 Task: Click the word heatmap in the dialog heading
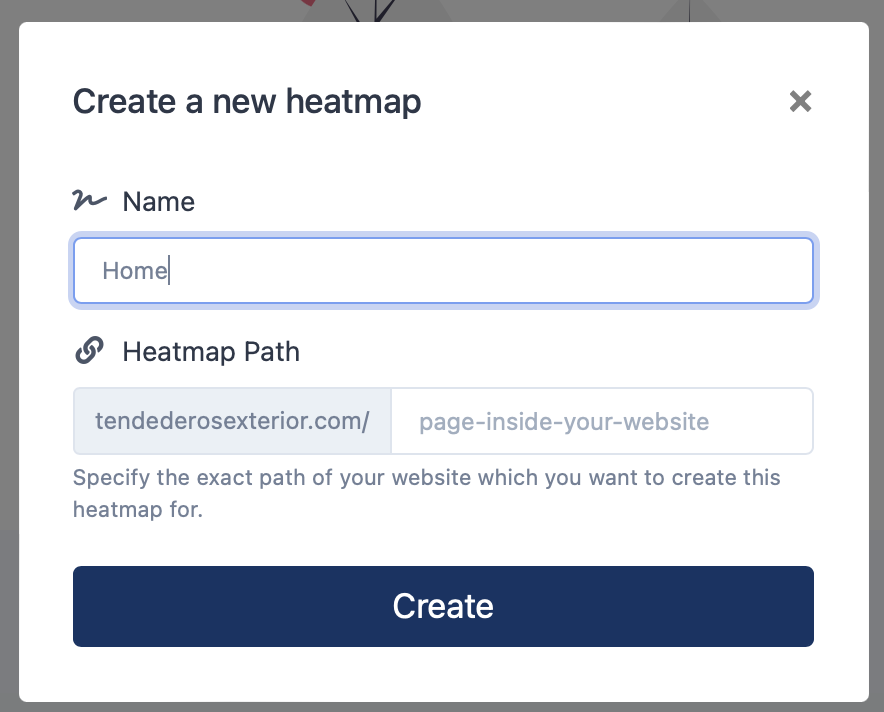[353, 103]
